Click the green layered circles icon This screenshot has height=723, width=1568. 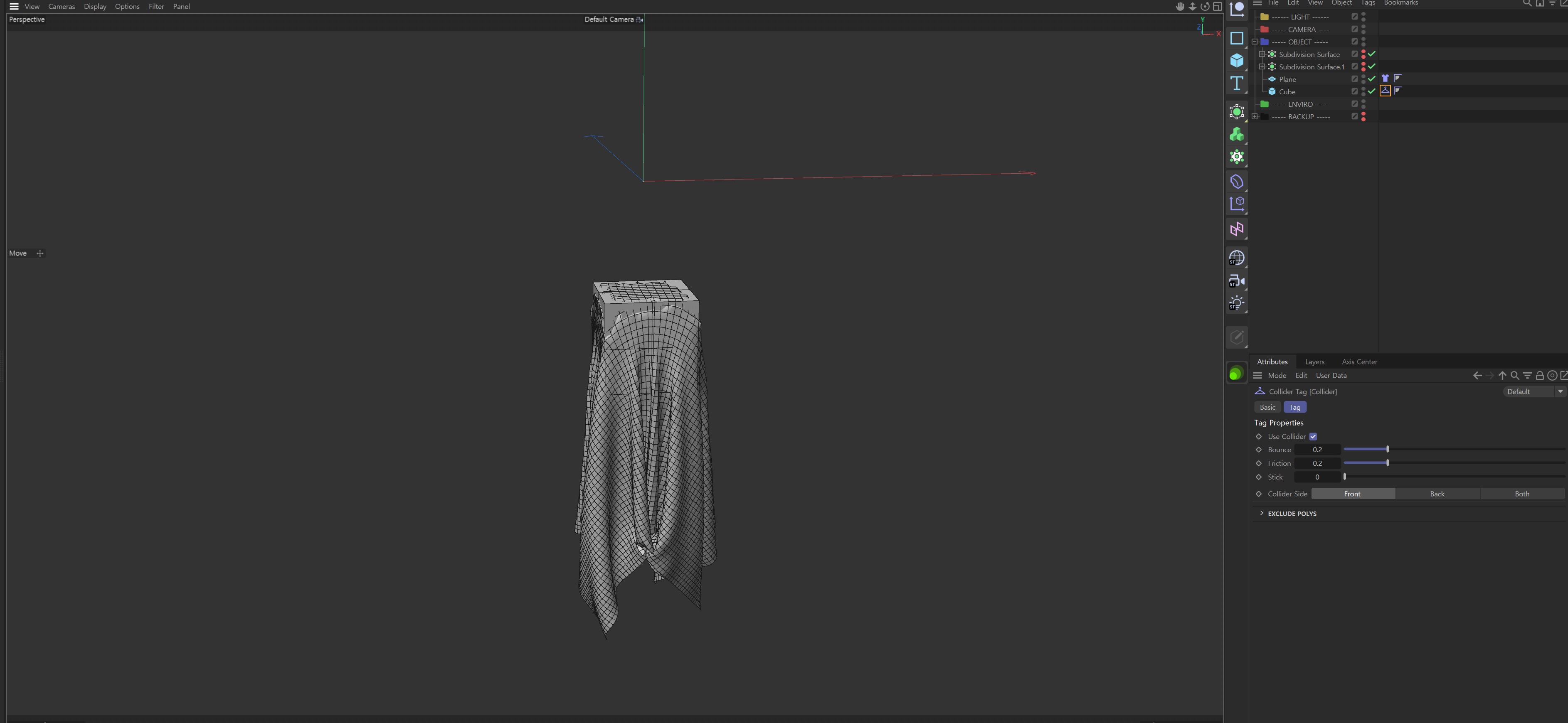(1236, 373)
